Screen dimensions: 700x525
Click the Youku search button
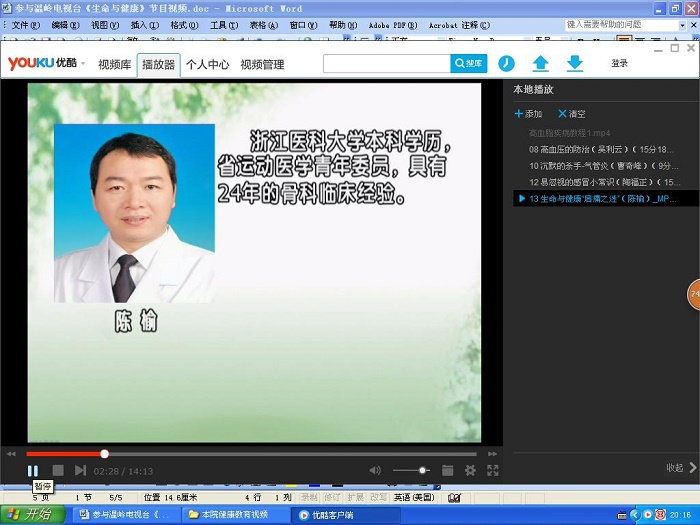click(468, 63)
